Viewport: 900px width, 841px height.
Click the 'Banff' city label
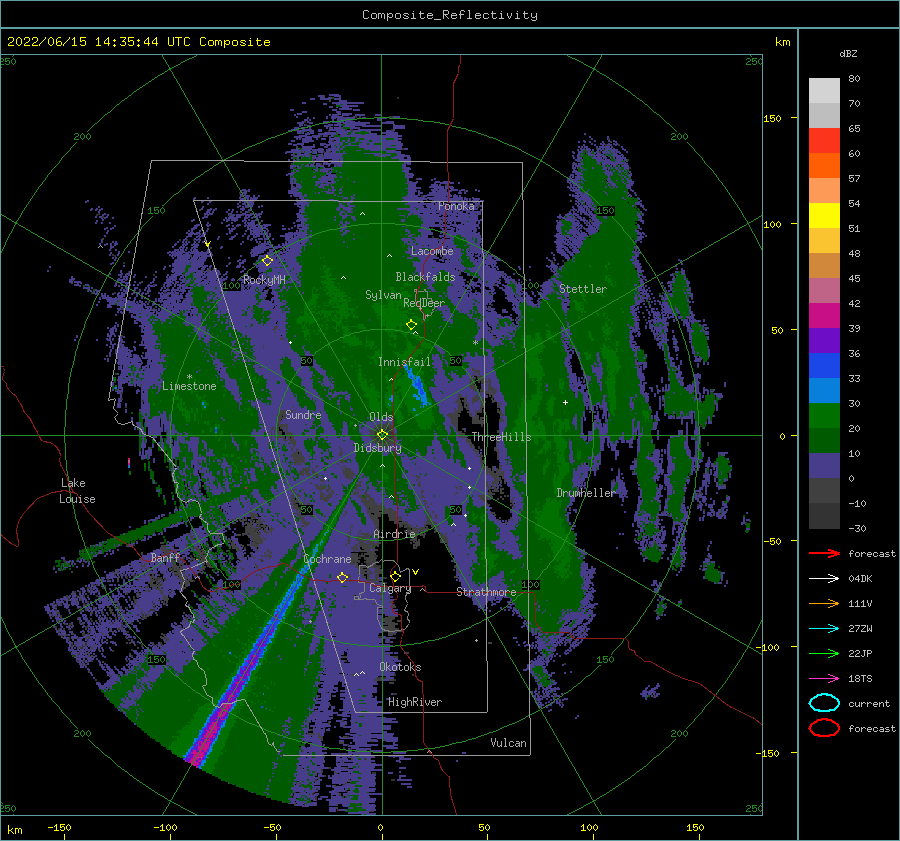[x=165, y=557]
